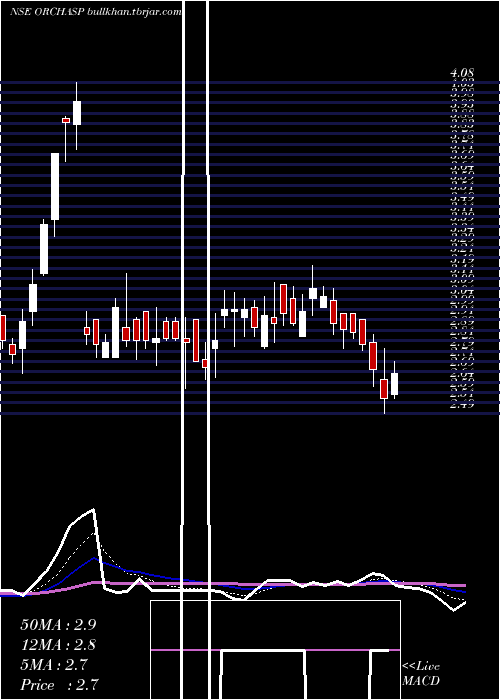500x700 pixels.
Task: Click the 12MA : 2.8 reading
Action: coord(58,645)
